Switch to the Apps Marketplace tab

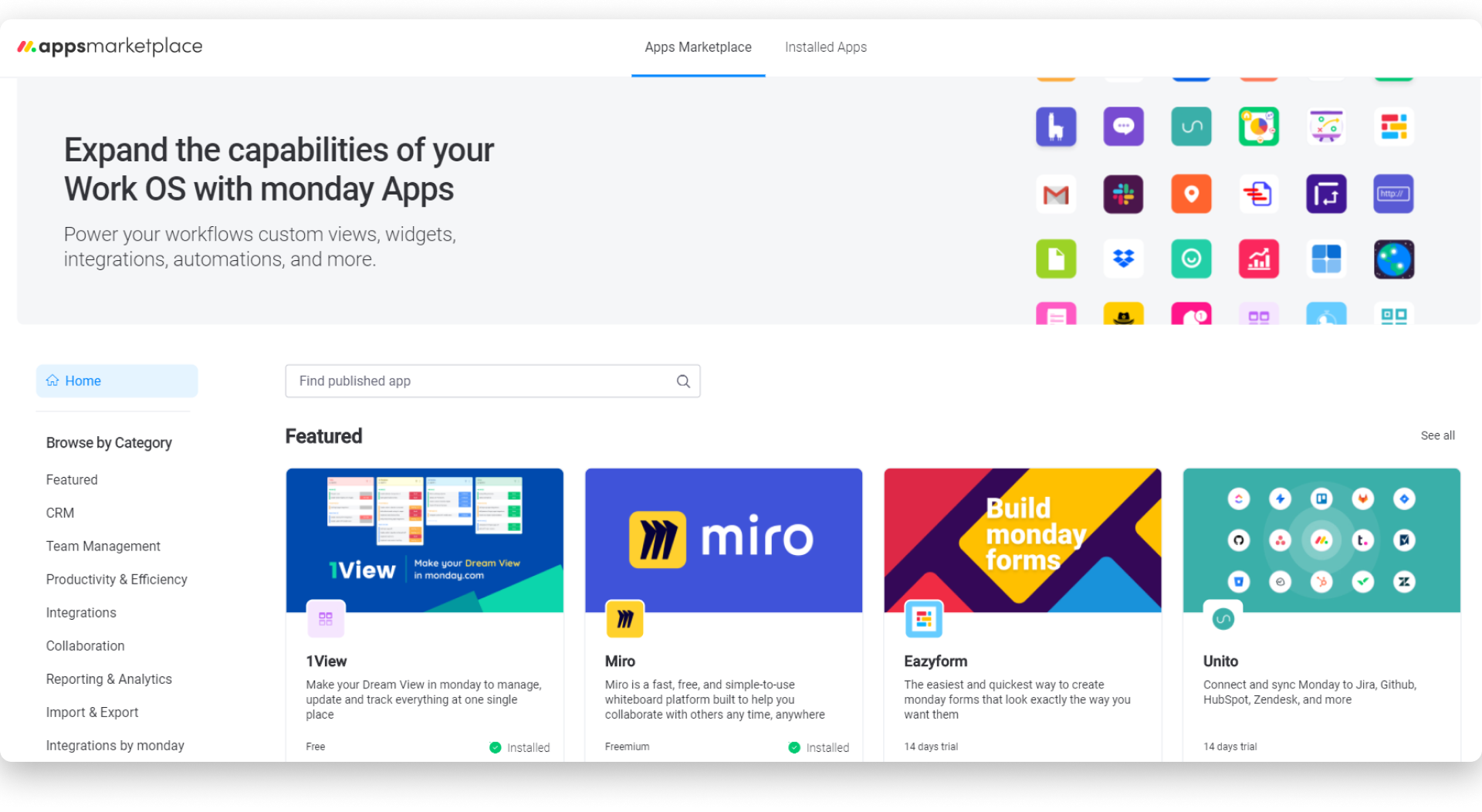click(698, 47)
